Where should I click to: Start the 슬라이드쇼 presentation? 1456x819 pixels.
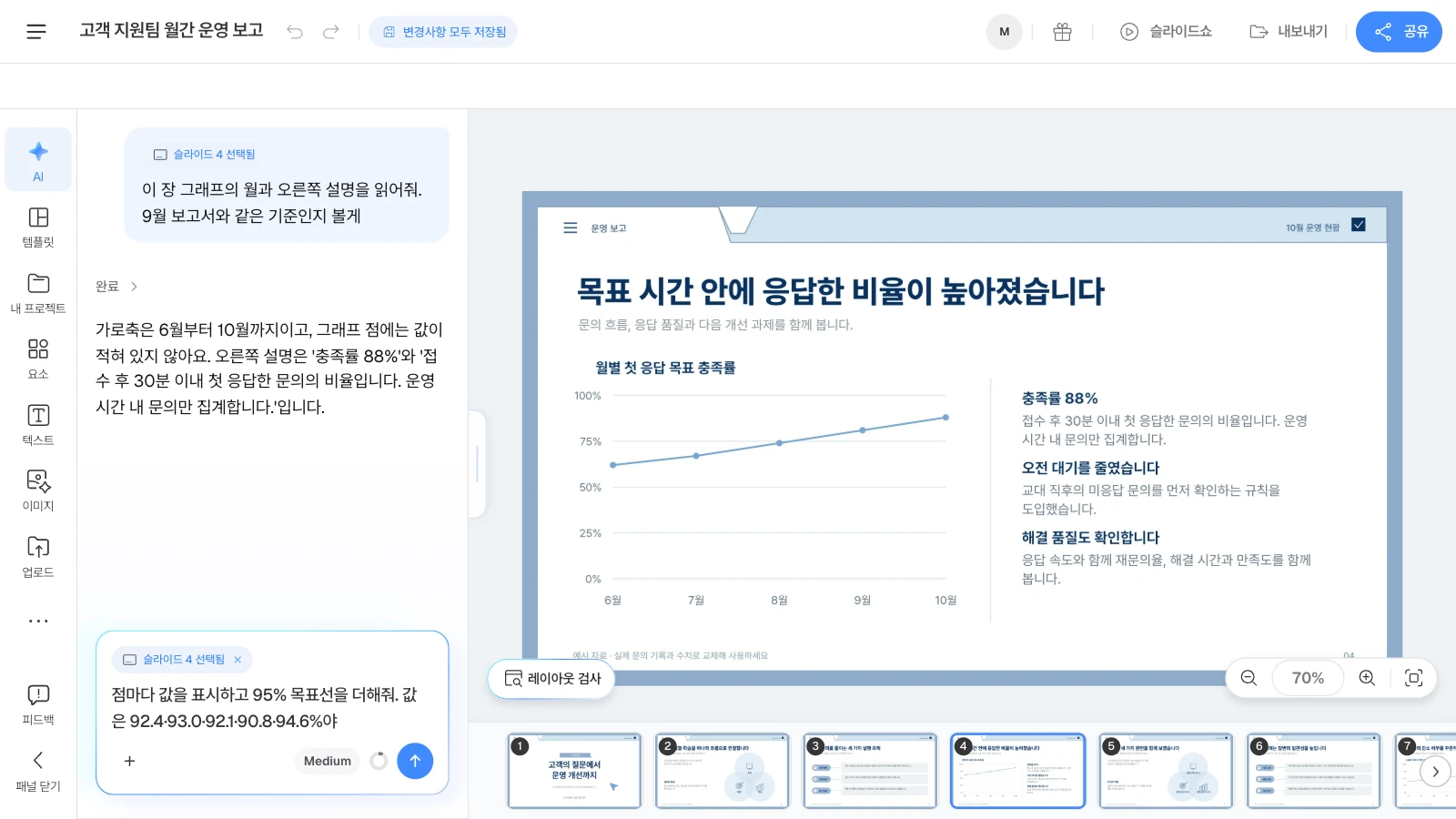click(1166, 32)
